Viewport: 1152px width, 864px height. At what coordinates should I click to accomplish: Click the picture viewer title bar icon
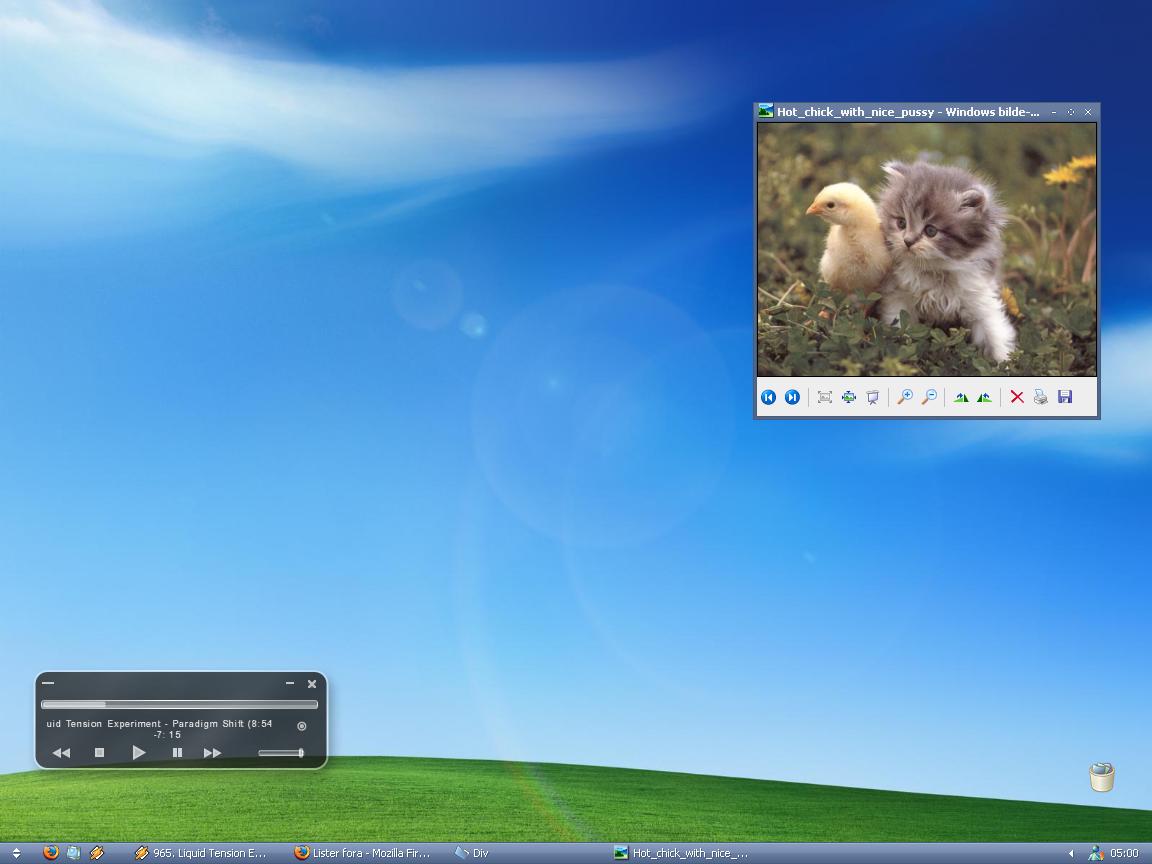(766, 111)
